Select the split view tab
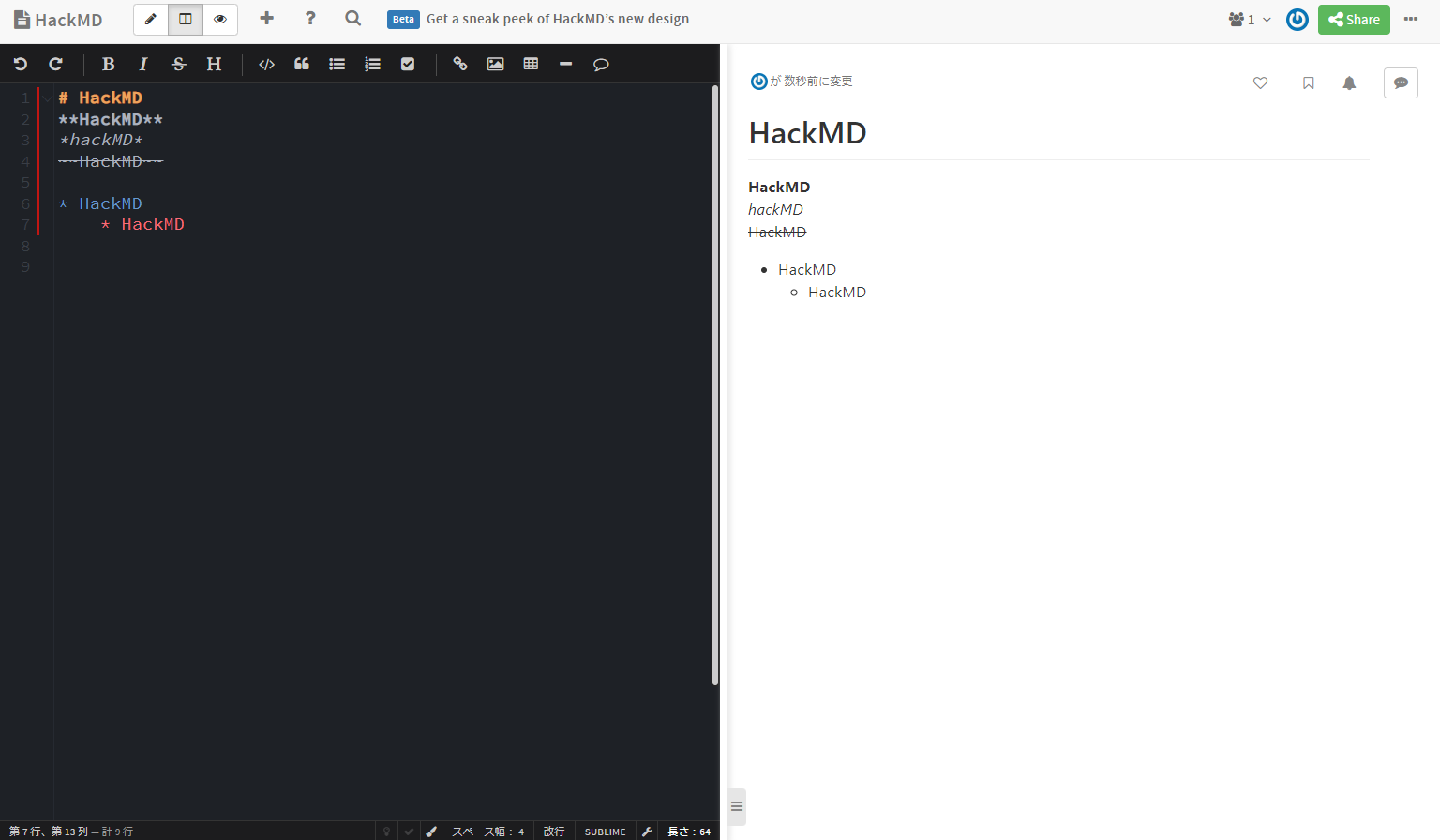Image resolution: width=1440 pixels, height=840 pixels. (x=185, y=19)
